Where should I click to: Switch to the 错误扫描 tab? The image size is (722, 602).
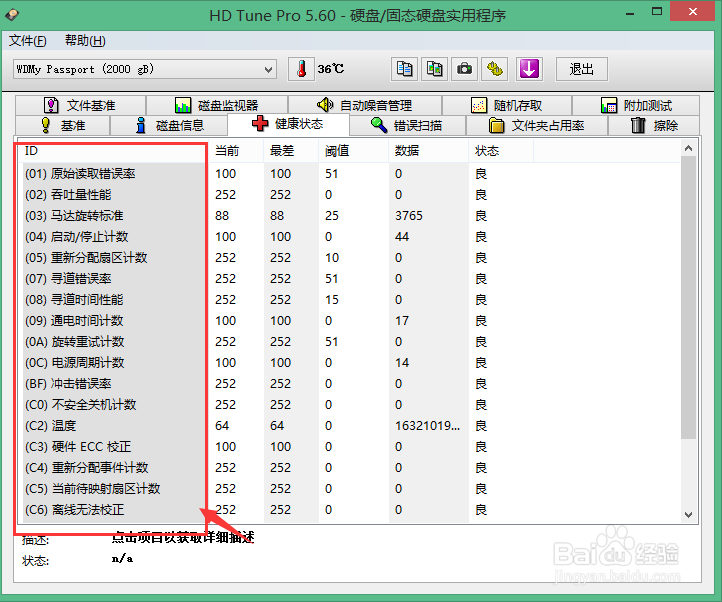pyautogui.click(x=407, y=125)
